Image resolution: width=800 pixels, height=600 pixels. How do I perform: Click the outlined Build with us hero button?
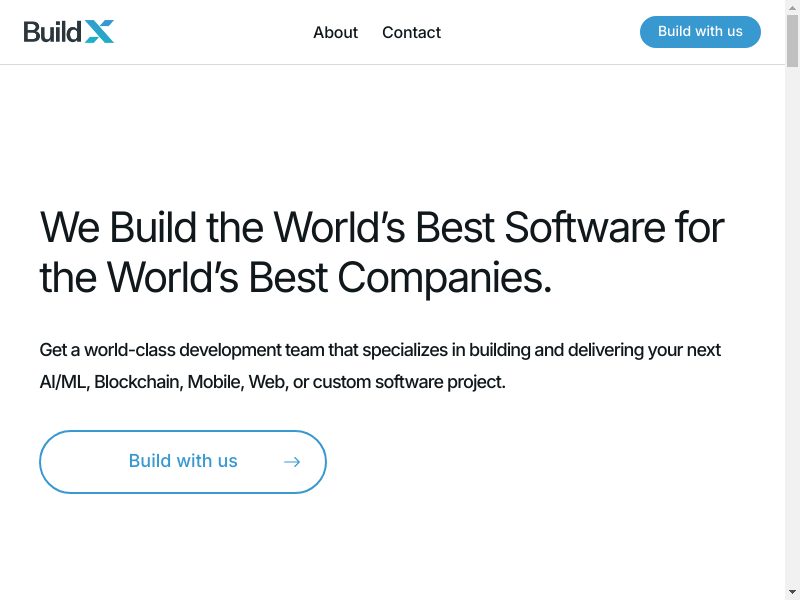[x=183, y=462]
